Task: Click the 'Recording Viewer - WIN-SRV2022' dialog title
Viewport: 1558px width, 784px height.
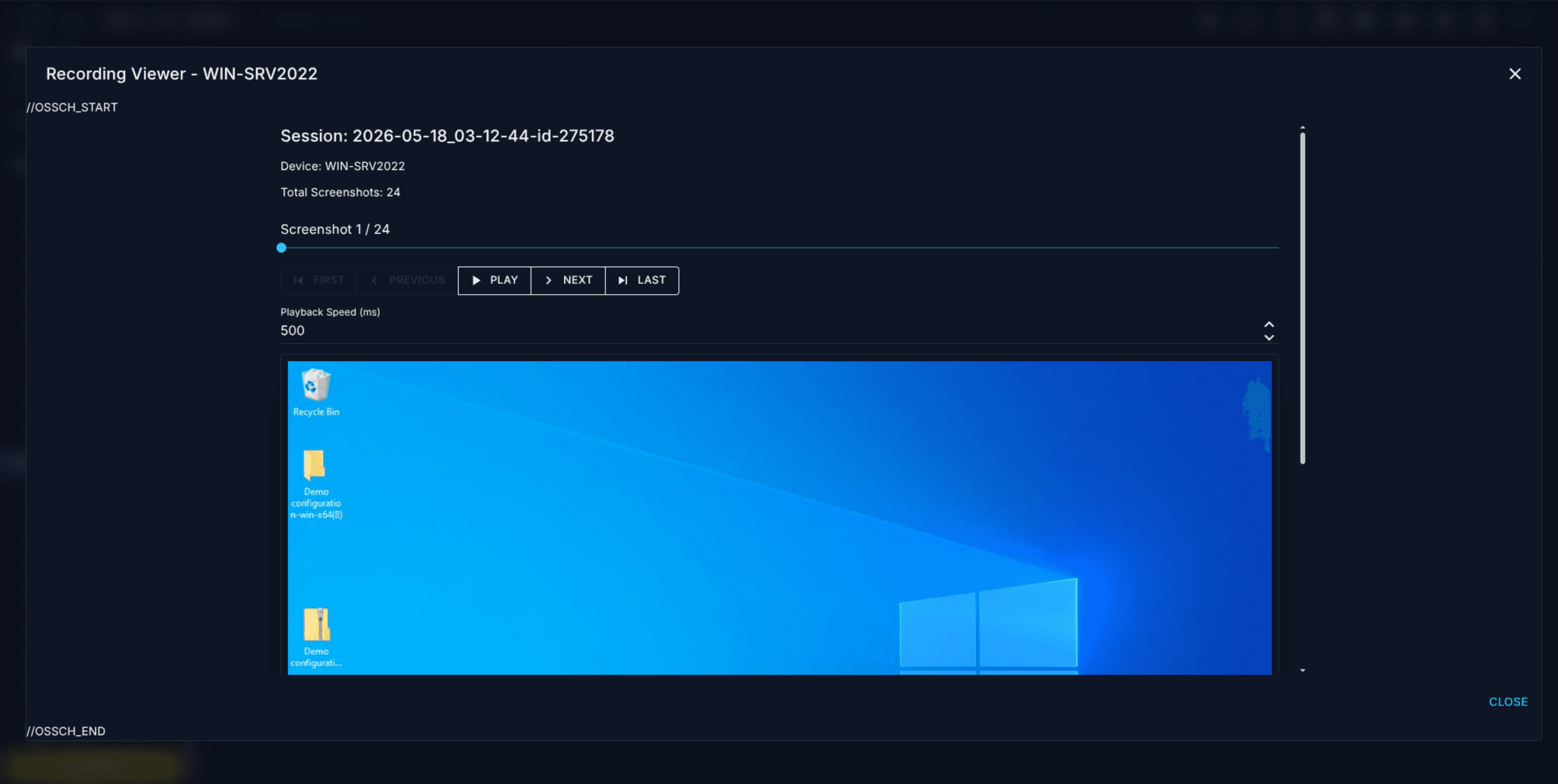Action: click(x=181, y=73)
